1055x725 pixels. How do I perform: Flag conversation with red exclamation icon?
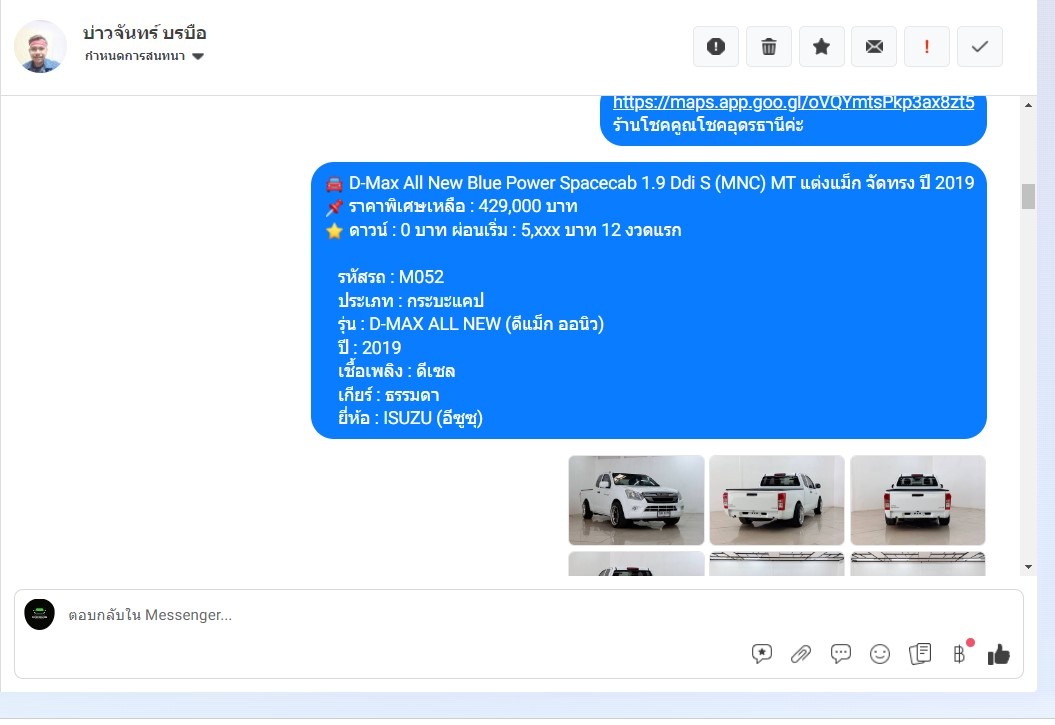[926, 46]
